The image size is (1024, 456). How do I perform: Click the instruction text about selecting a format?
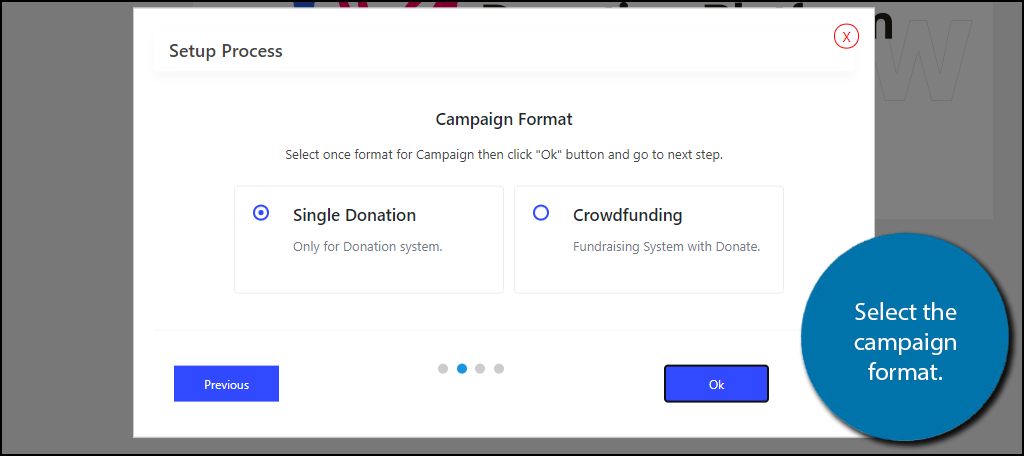[x=504, y=156]
